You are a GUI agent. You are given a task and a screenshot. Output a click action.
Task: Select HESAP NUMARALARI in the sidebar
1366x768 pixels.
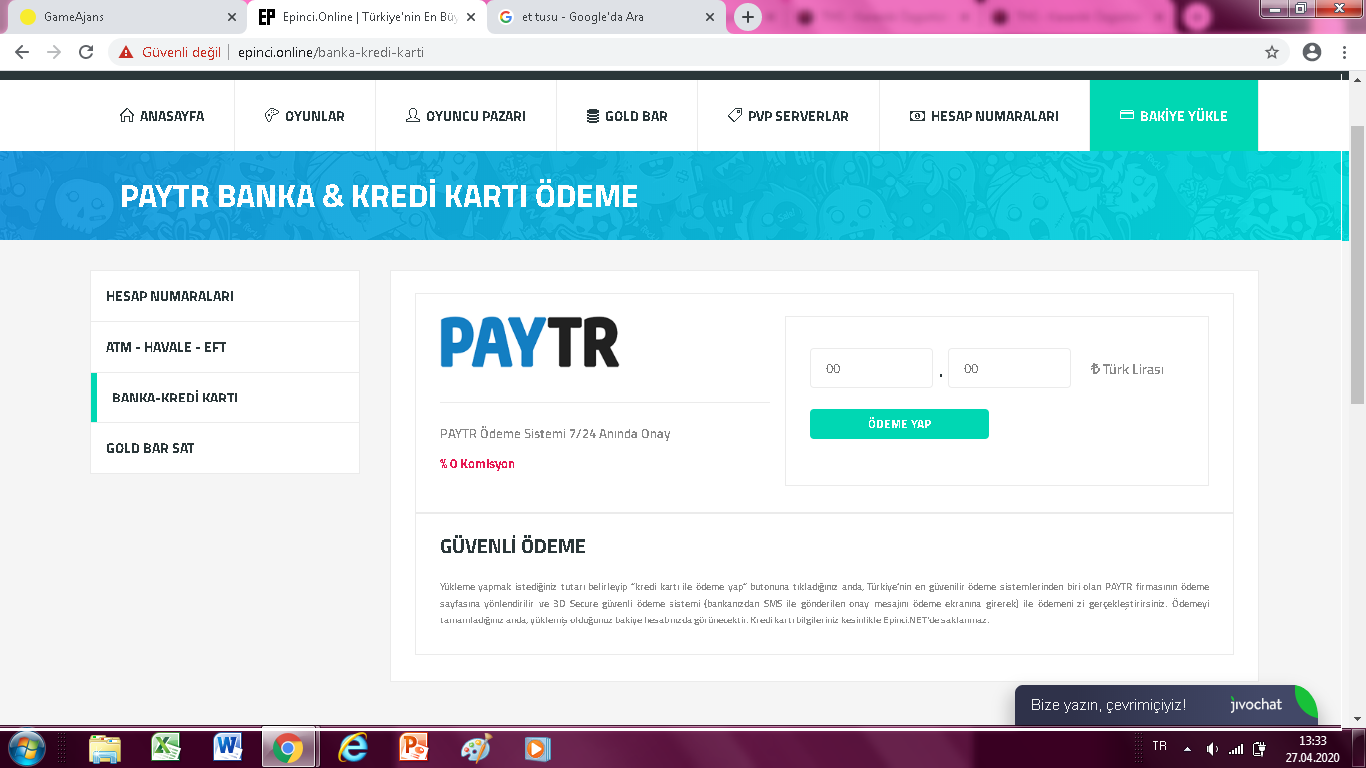225,296
